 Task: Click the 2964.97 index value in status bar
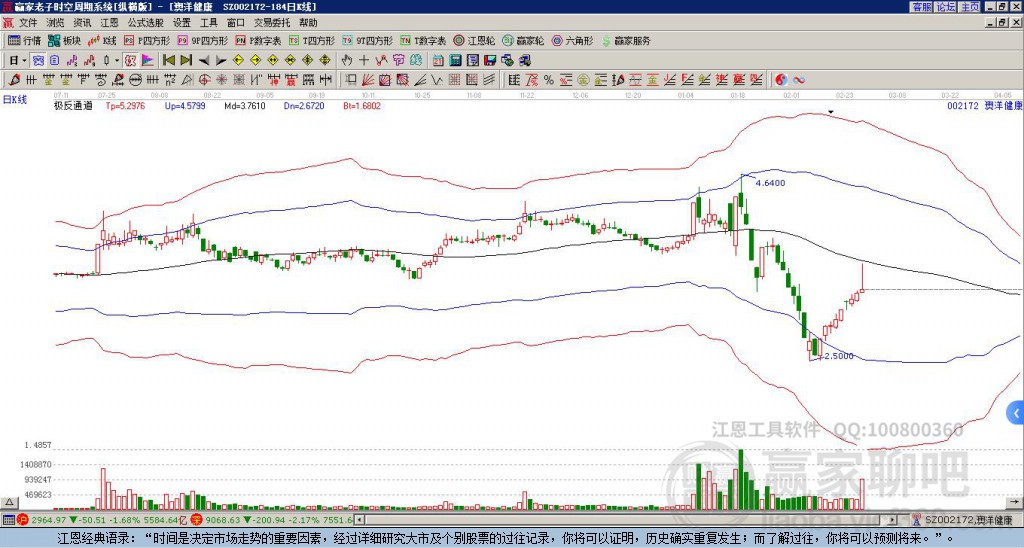tap(49, 520)
